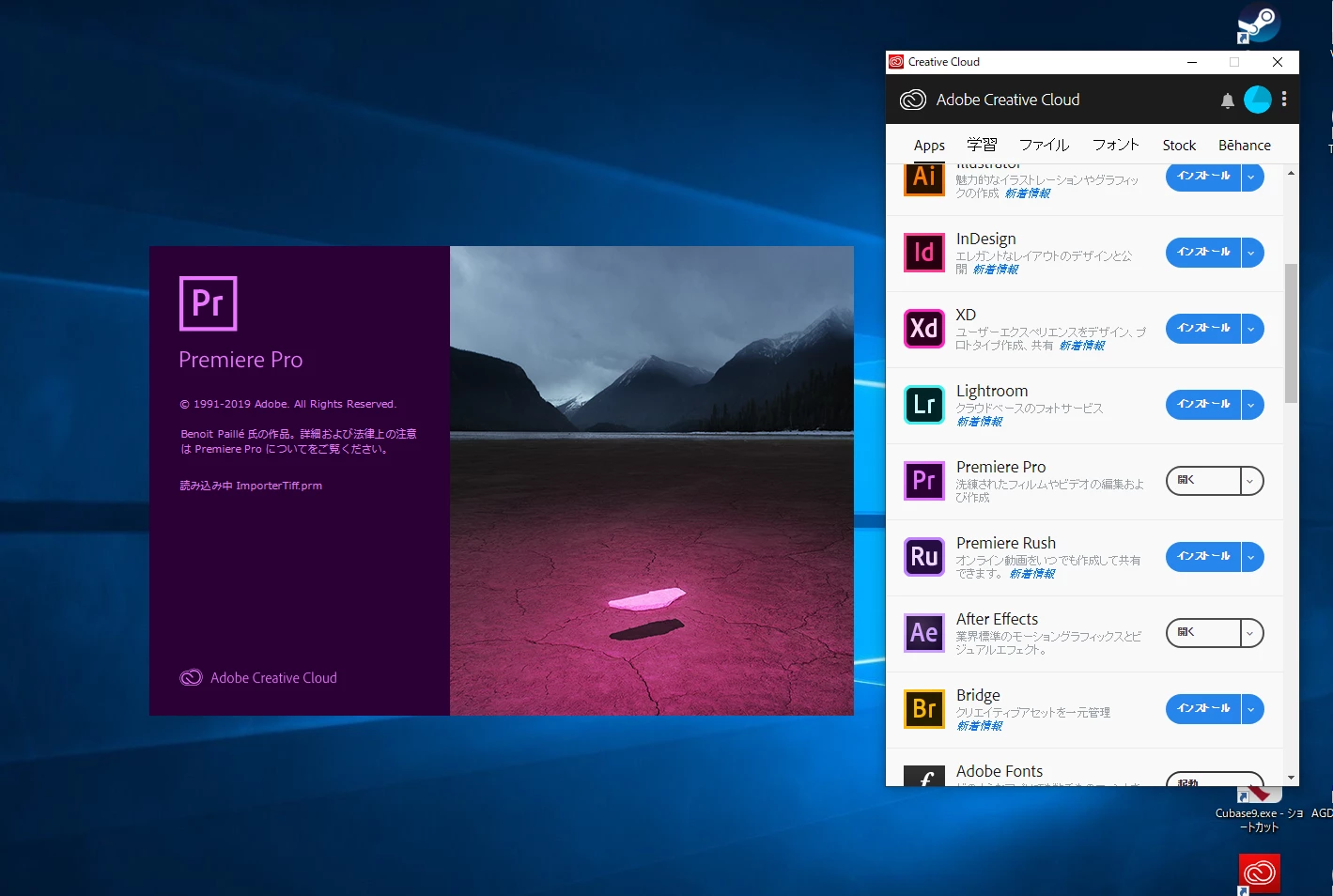Image resolution: width=1333 pixels, height=896 pixels.
Task: Expand the Illustrator install options arrow
Action: (x=1251, y=177)
